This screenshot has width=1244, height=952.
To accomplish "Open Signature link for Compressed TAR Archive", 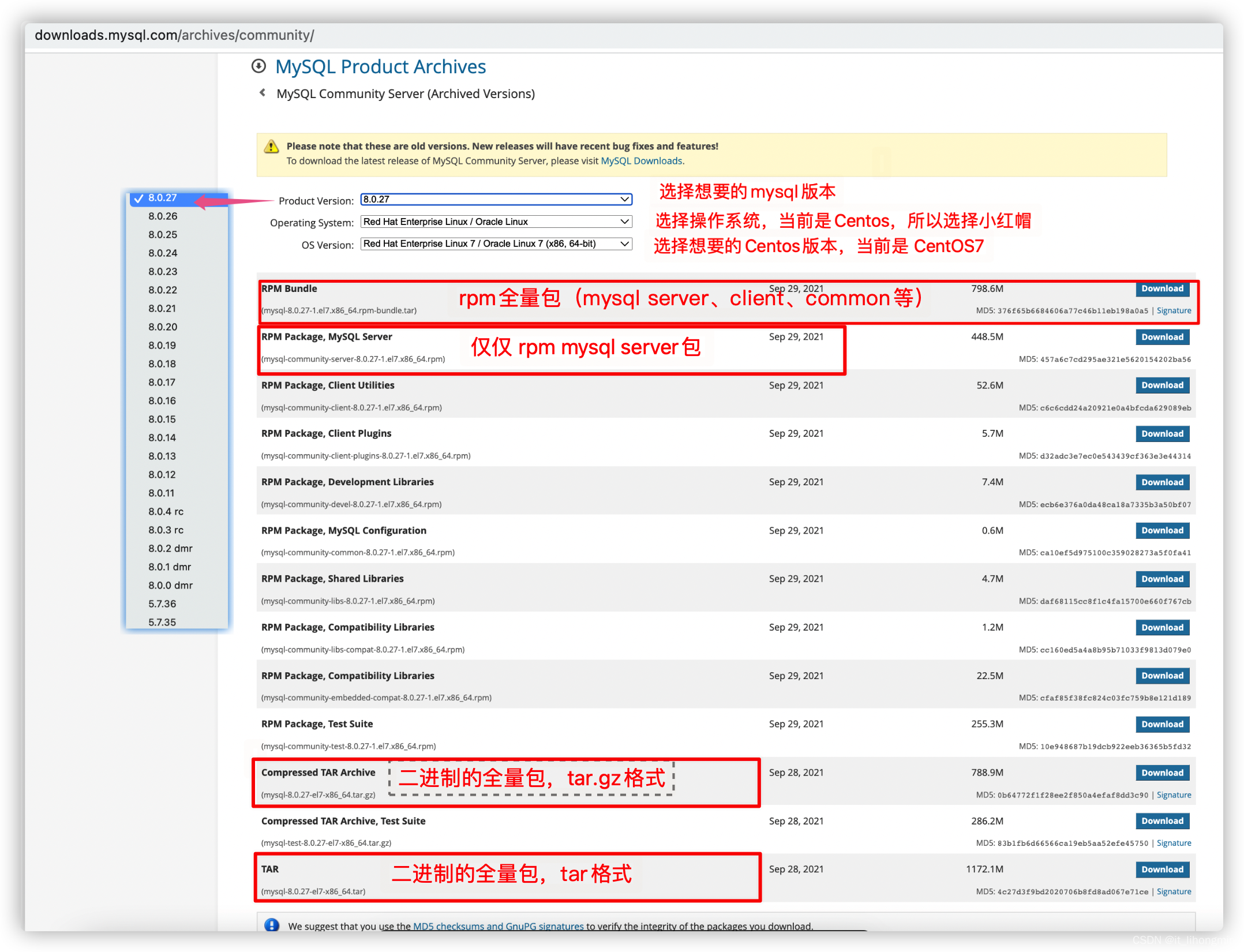I will (x=1174, y=794).
